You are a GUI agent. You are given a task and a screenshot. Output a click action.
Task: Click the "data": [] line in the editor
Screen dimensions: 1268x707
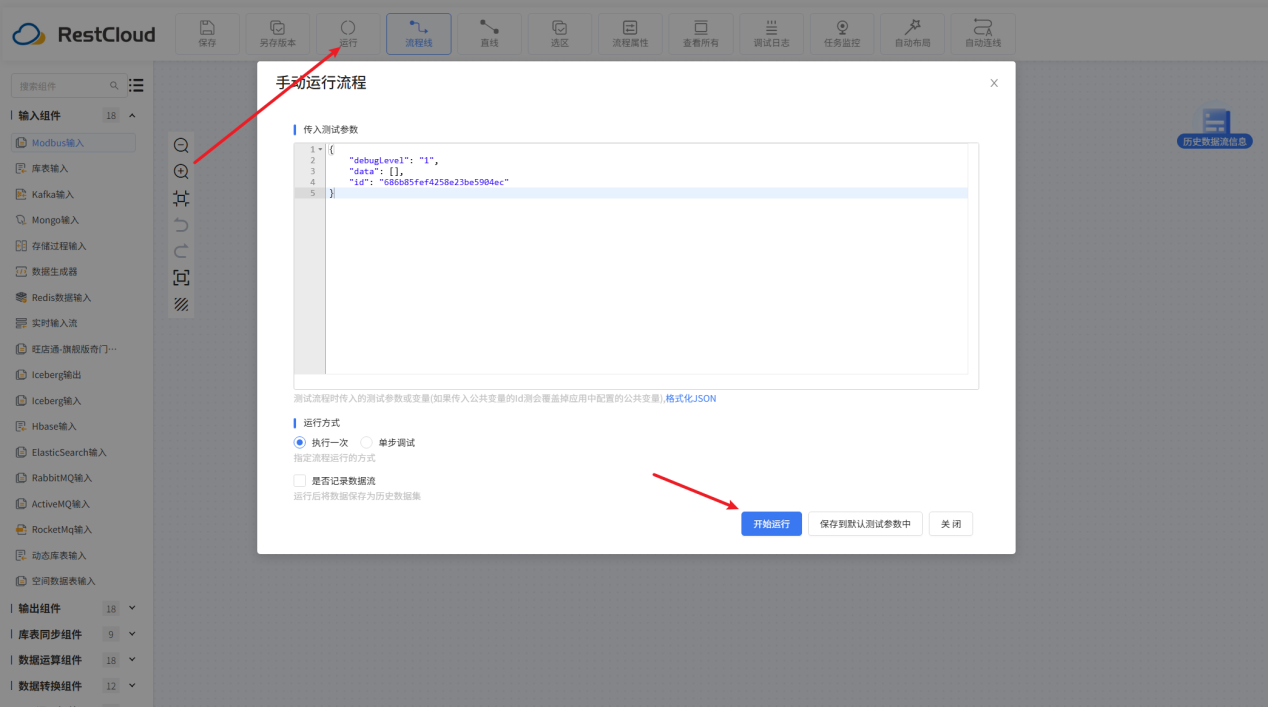376,171
